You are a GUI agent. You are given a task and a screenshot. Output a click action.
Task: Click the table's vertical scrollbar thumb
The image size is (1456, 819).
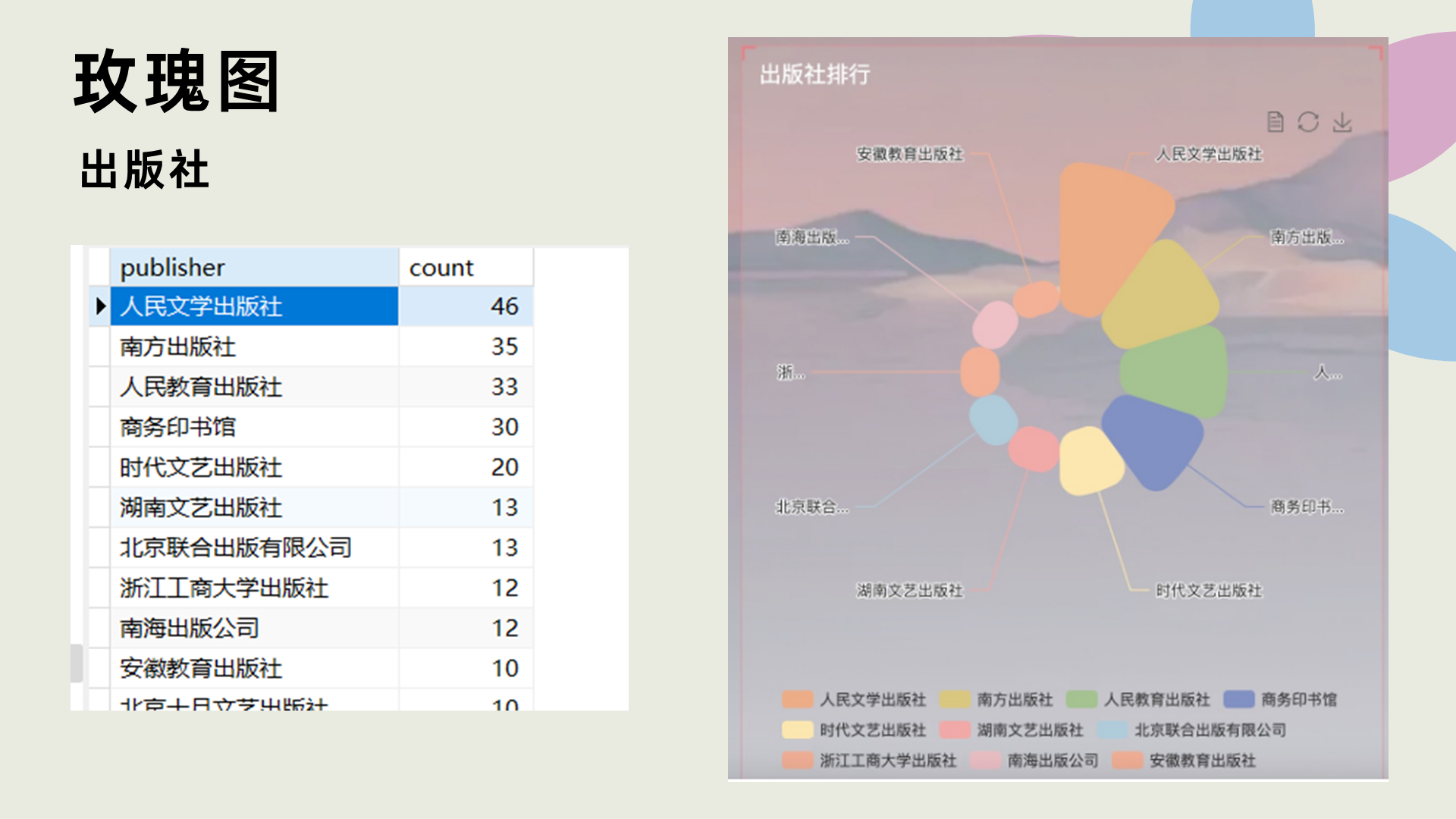pyautogui.click(x=77, y=664)
